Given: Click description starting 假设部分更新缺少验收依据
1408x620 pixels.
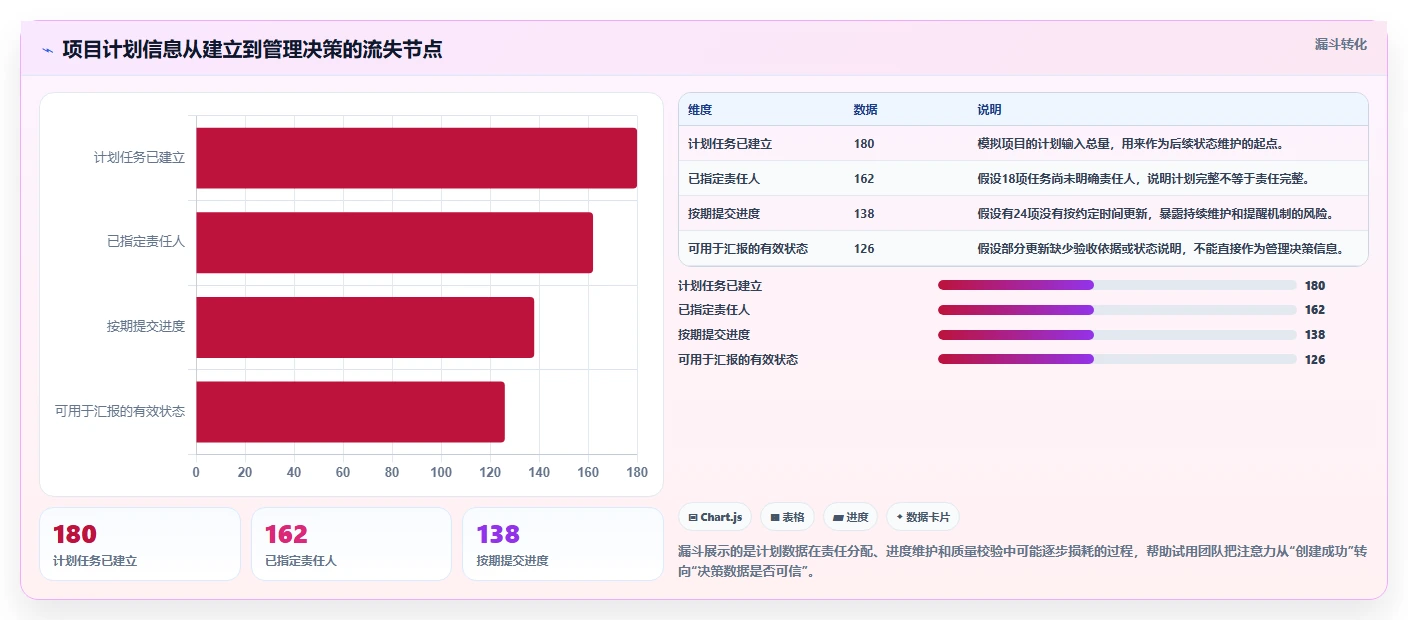Looking at the screenshot, I should pyautogui.click(x=1161, y=249).
